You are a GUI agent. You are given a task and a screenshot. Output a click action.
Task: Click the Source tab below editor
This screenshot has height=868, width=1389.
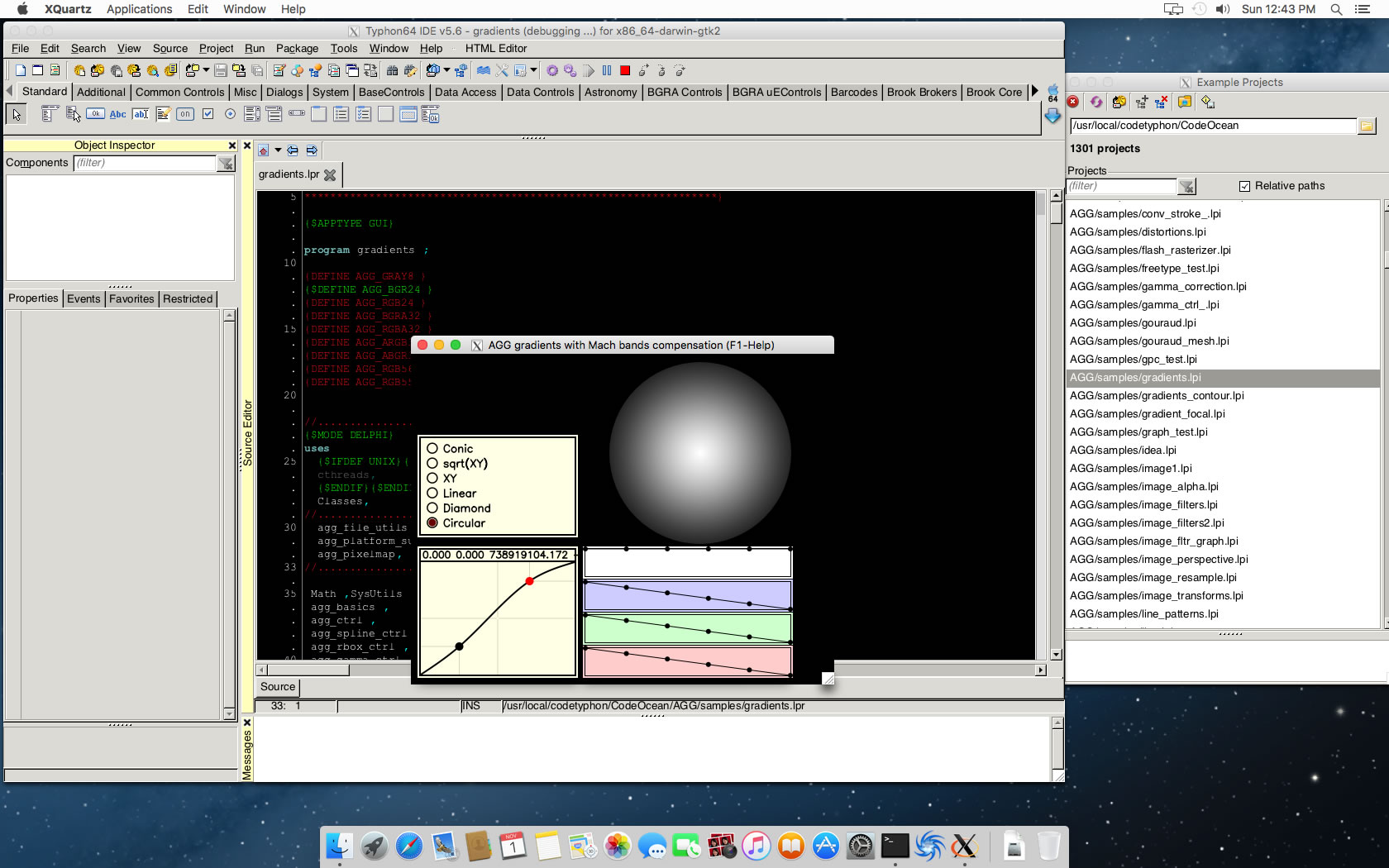point(278,687)
